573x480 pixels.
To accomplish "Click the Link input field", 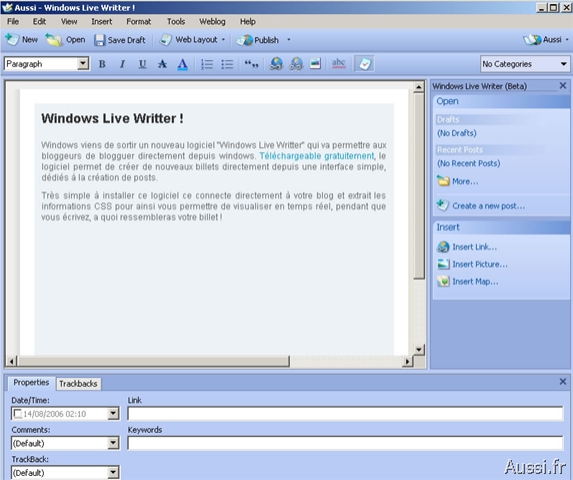I will (345, 414).
